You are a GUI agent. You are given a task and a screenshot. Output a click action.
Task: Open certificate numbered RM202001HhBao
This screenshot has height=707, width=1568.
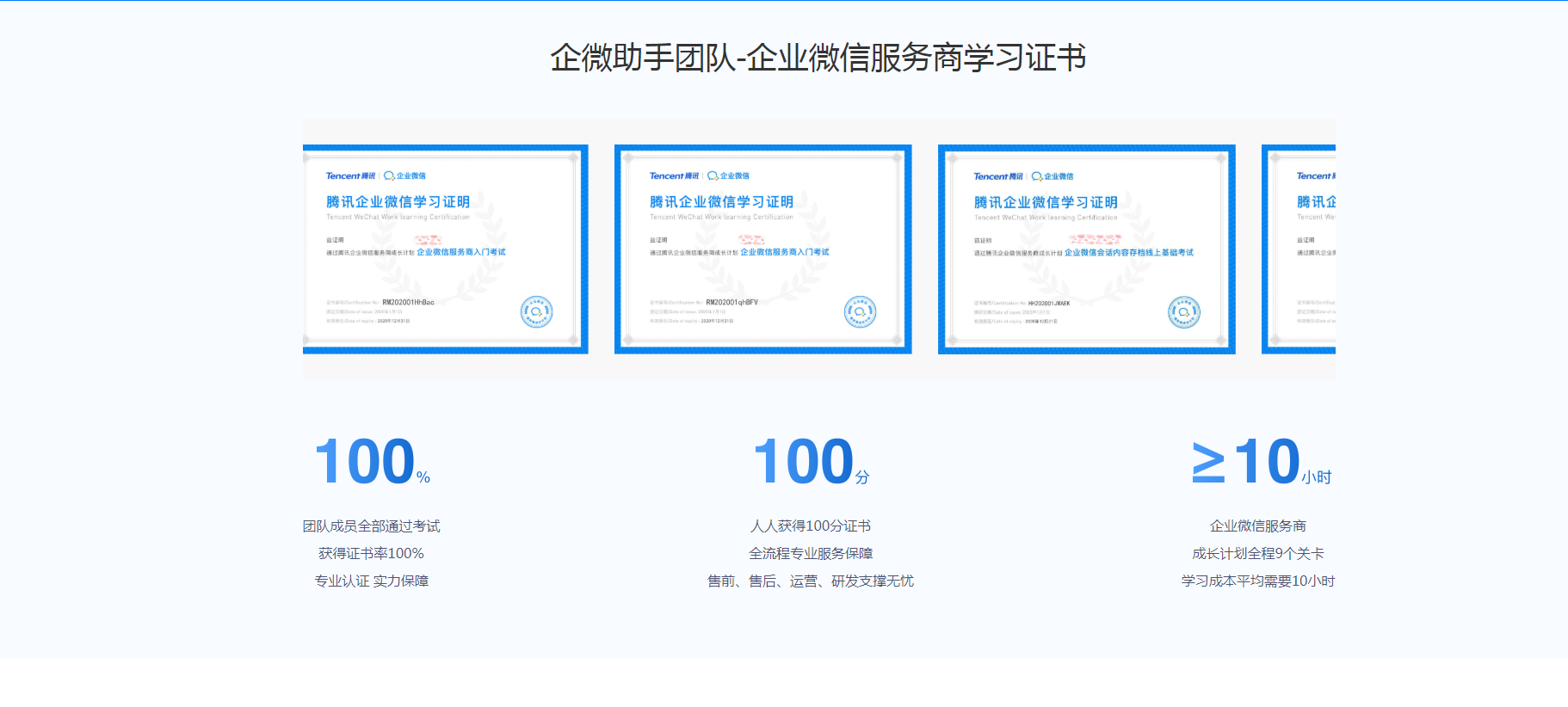(x=446, y=249)
